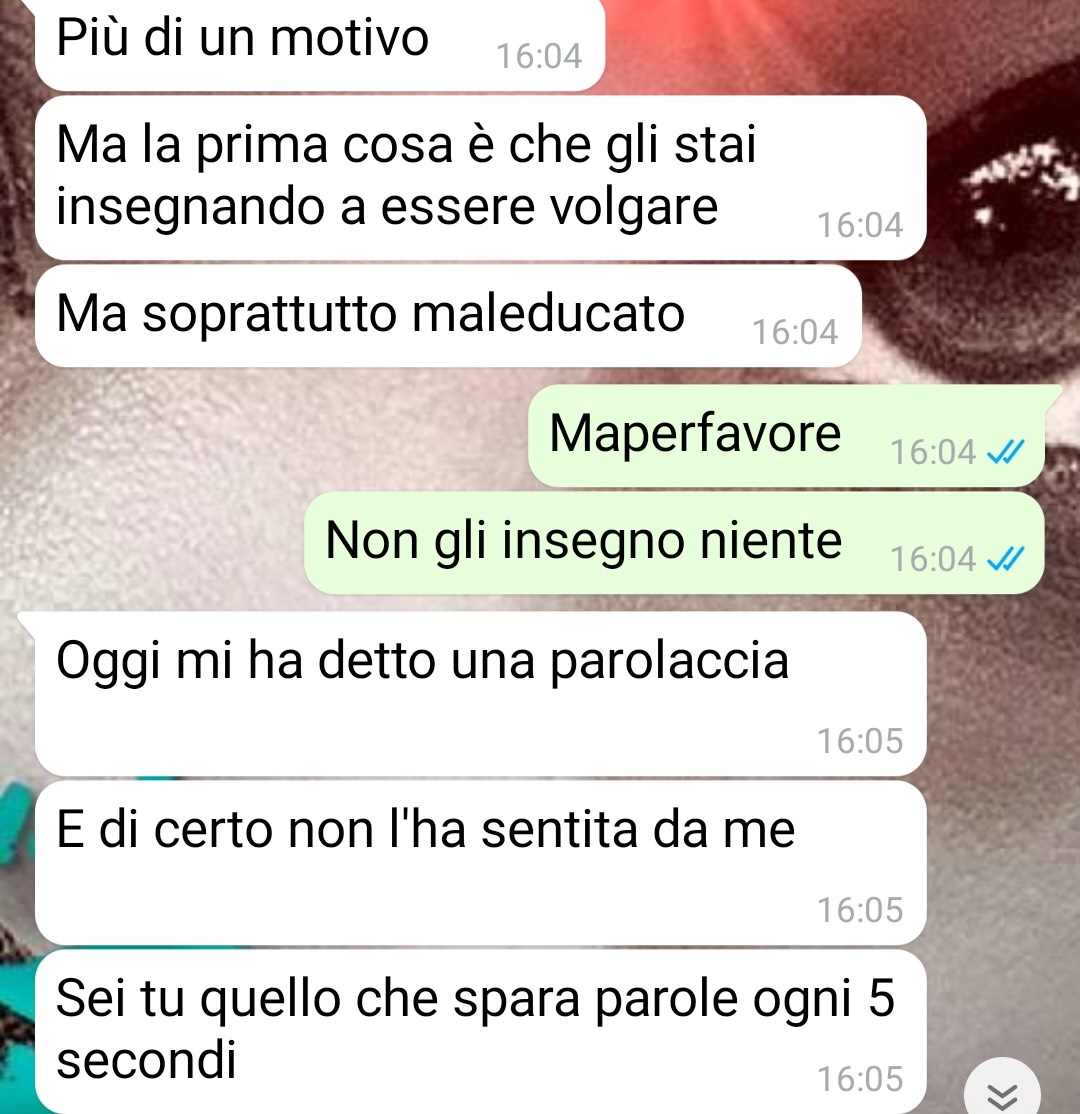Tap the 16:04 time on 'Maperfavore'
The width and height of the screenshot is (1080, 1114).
933,452
